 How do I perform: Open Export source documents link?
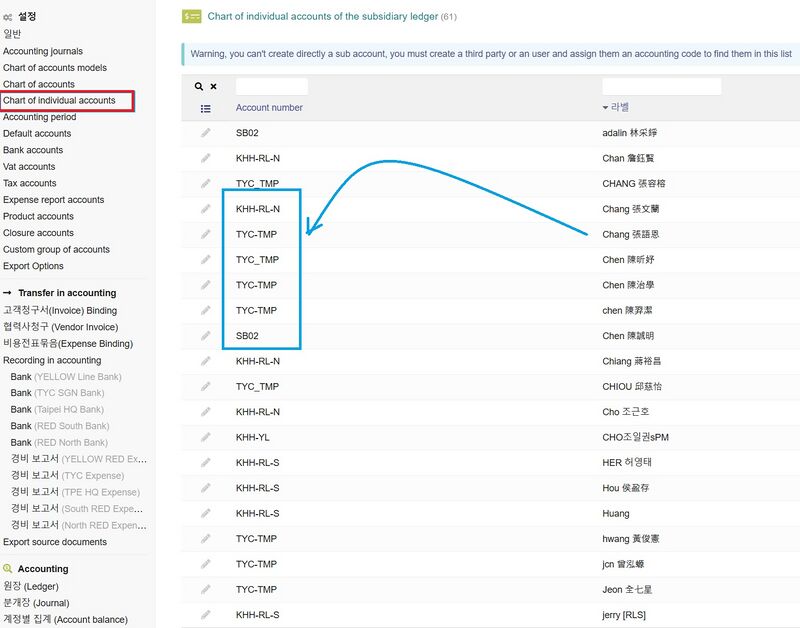pyautogui.click(x=55, y=542)
